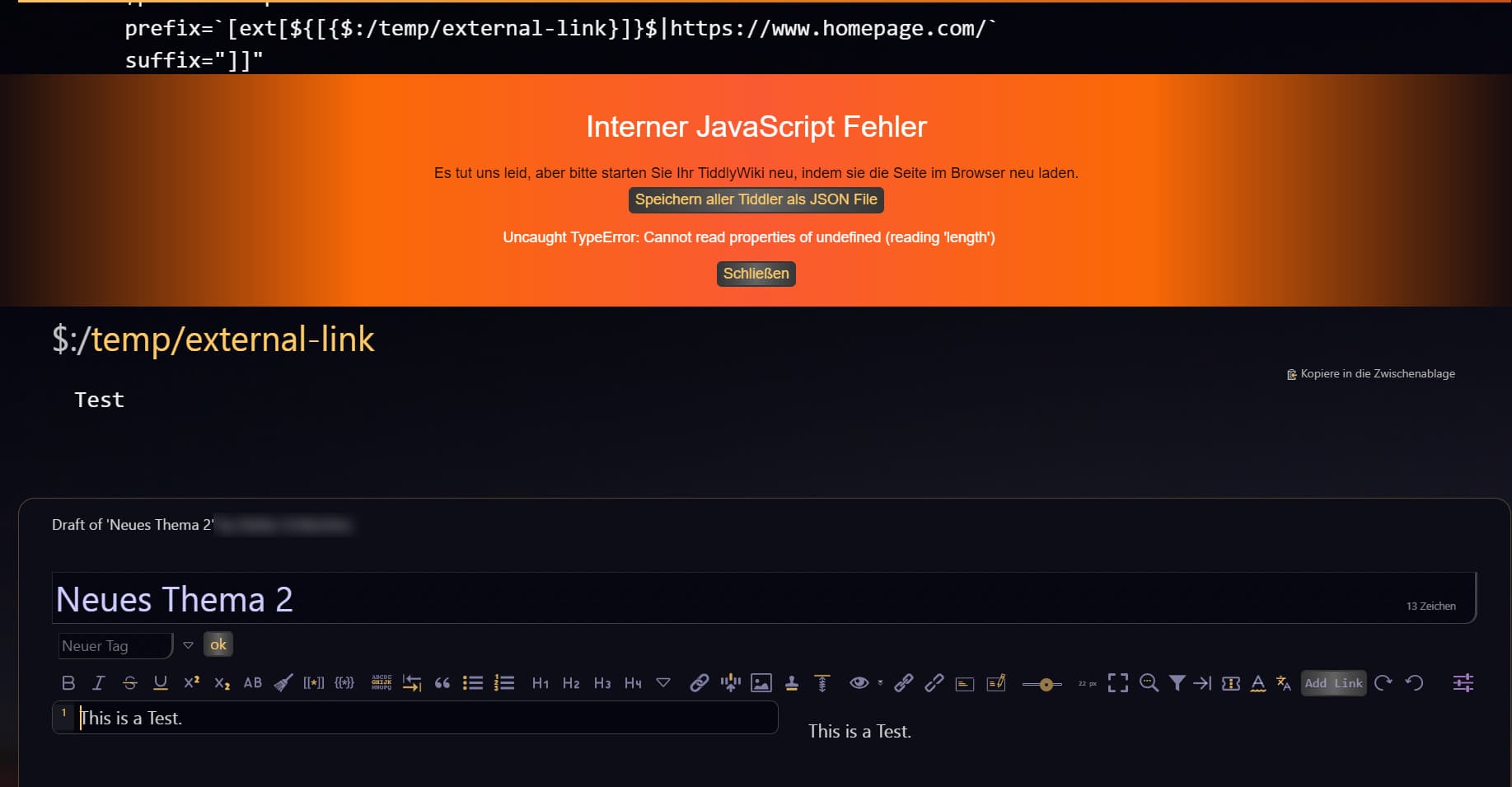This screenshot has height=787, width=1512.
Task: Apply strikethrough formatting
Action: (x=129, y=683)
